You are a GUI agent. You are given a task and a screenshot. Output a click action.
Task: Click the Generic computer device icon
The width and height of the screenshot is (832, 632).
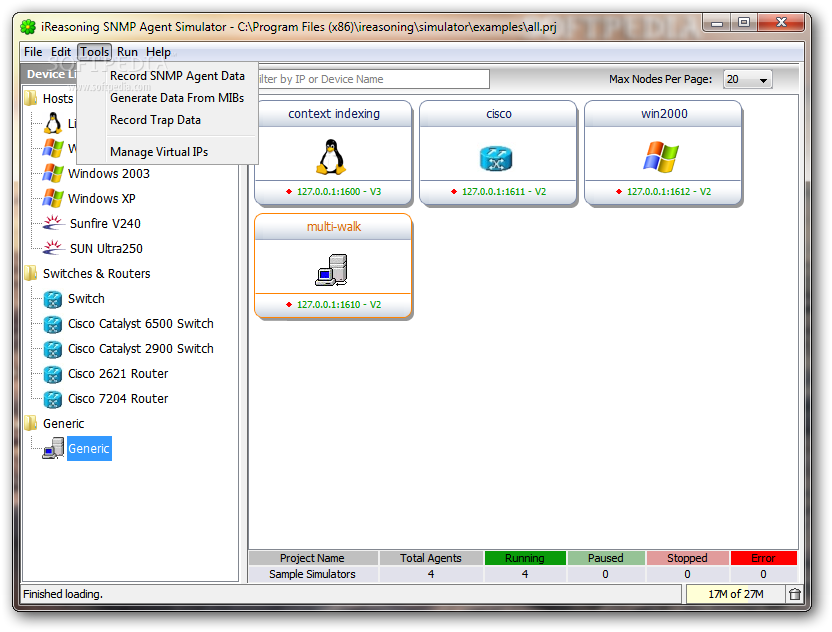pos(54,448)
